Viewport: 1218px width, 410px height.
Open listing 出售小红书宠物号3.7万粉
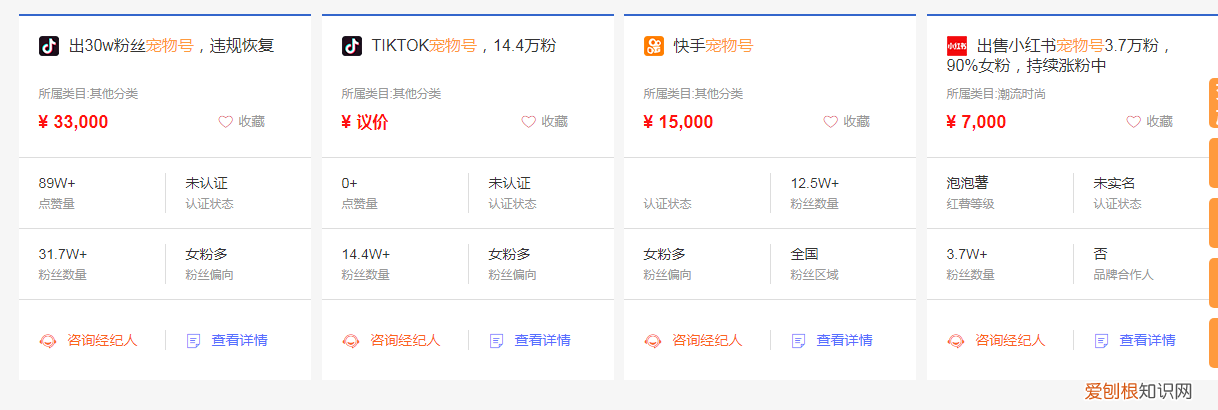[x=1060, y=56]
